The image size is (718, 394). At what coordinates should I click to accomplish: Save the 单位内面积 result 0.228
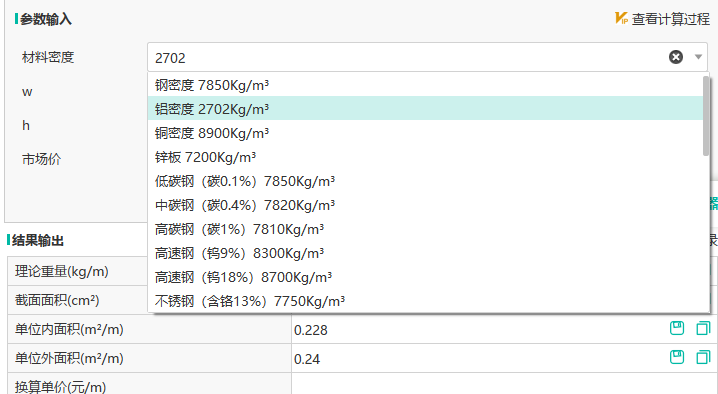click(x=677, y=328)
